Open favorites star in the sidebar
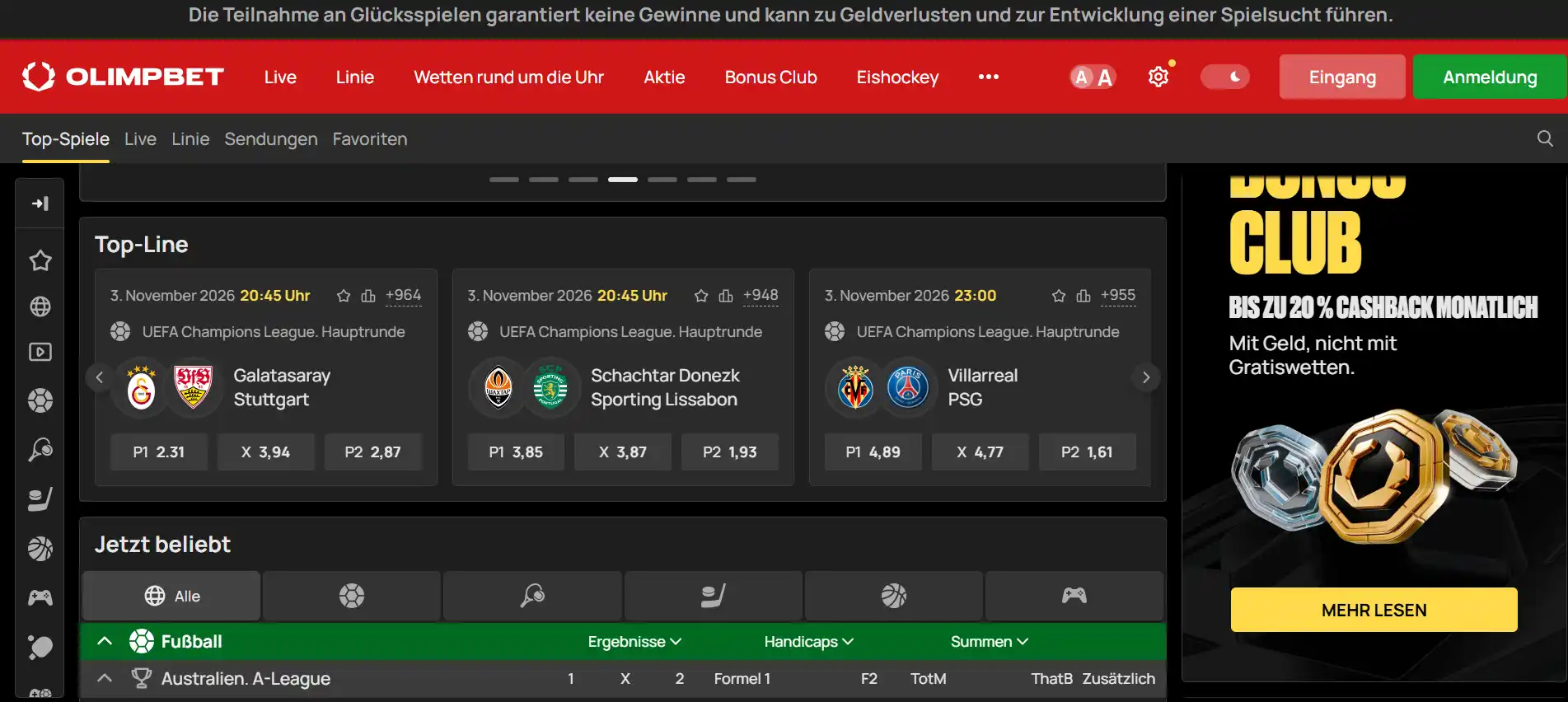Viewport: 1568px width, 702px height. [40, 260]
